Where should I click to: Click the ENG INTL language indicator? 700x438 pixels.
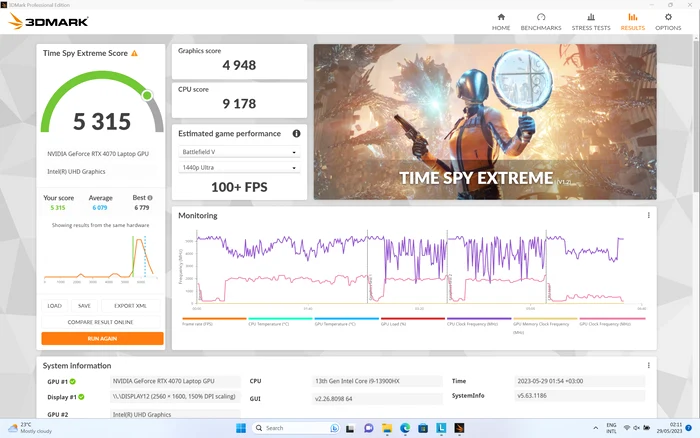[x=611, y=428]
